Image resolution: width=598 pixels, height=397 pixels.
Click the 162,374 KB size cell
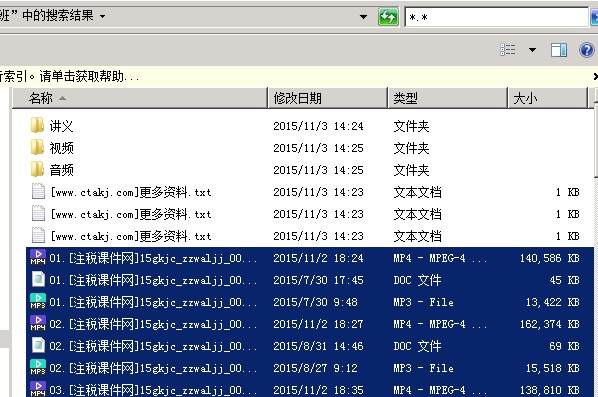[x=550, y=324]
